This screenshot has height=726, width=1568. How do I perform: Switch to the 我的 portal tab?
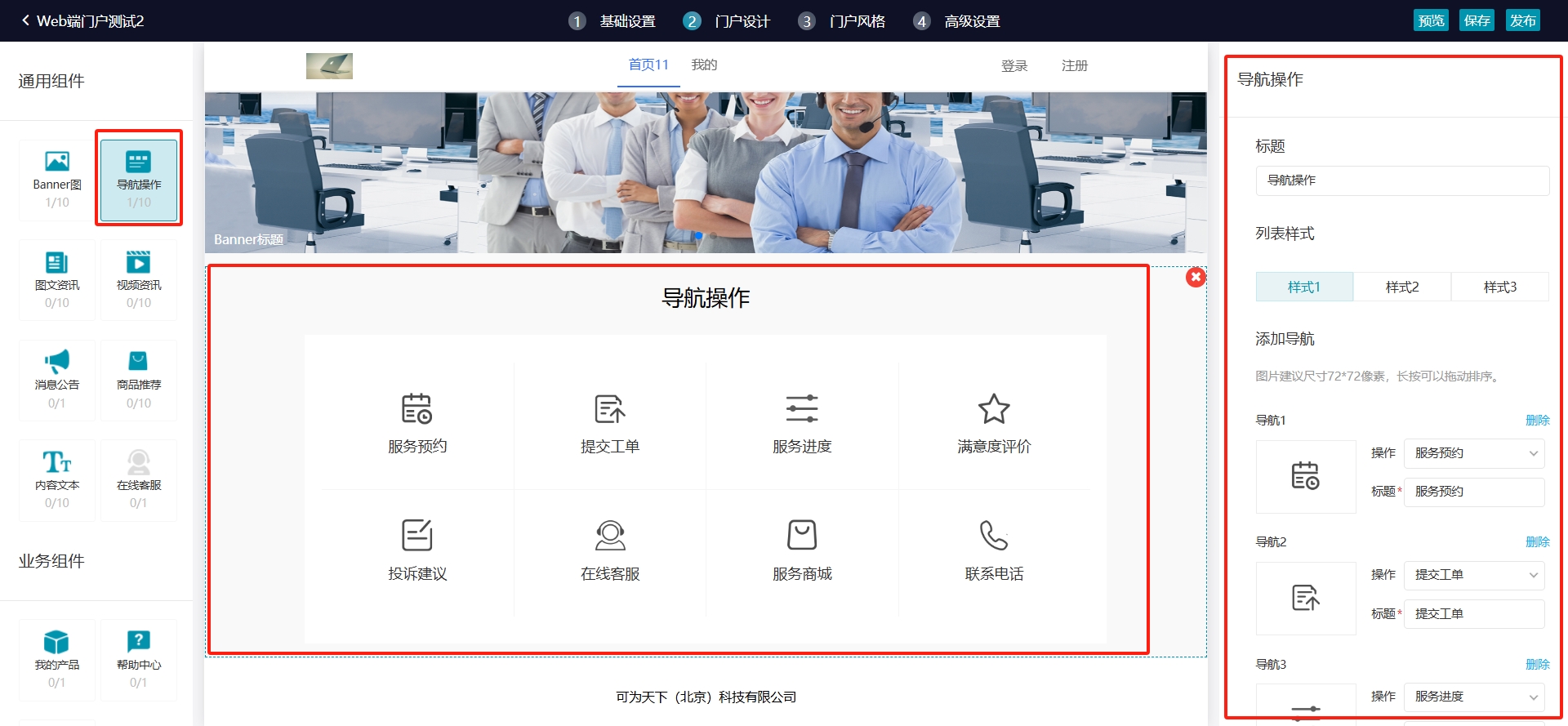coord(704,65)
